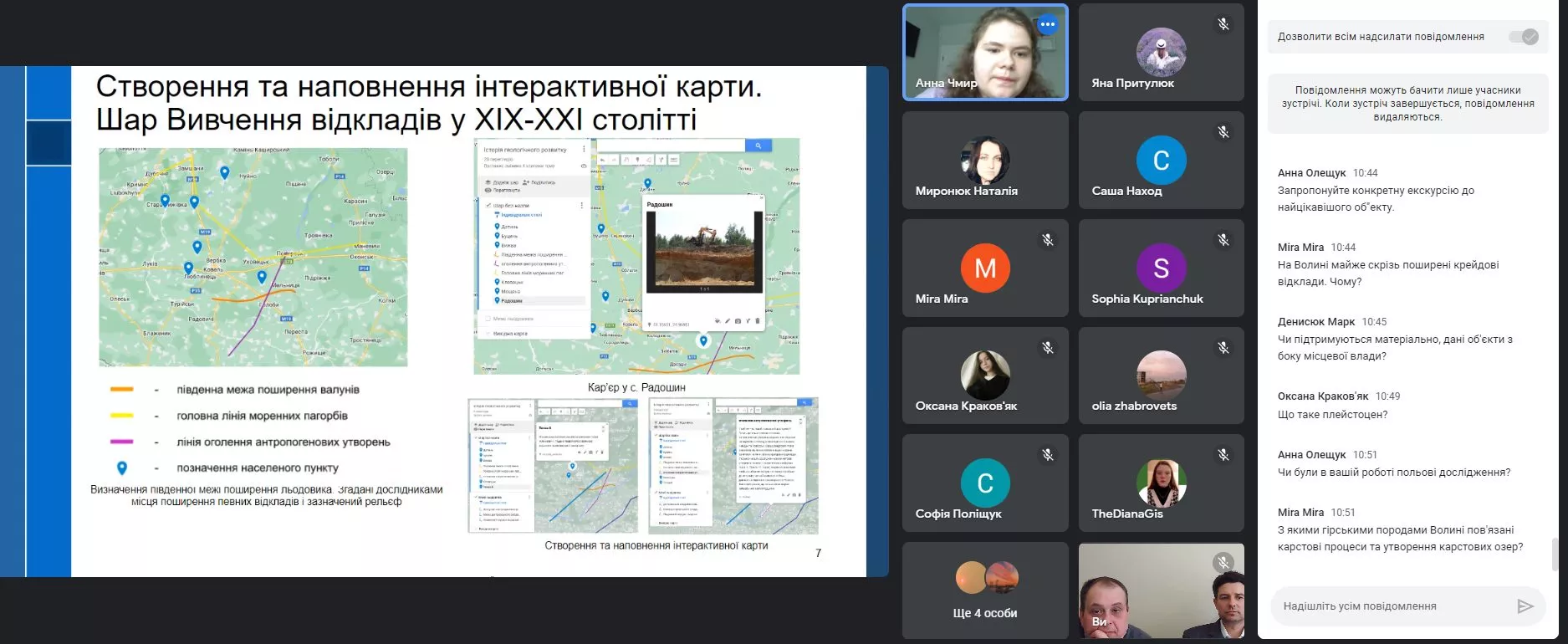Click Миронюк Наталія's profile photo avatar

(985, 160)
